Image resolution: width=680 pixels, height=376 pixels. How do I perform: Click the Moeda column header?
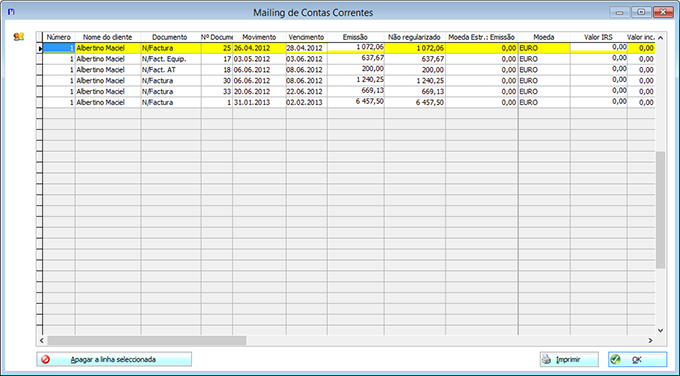(x=544, y=37)
